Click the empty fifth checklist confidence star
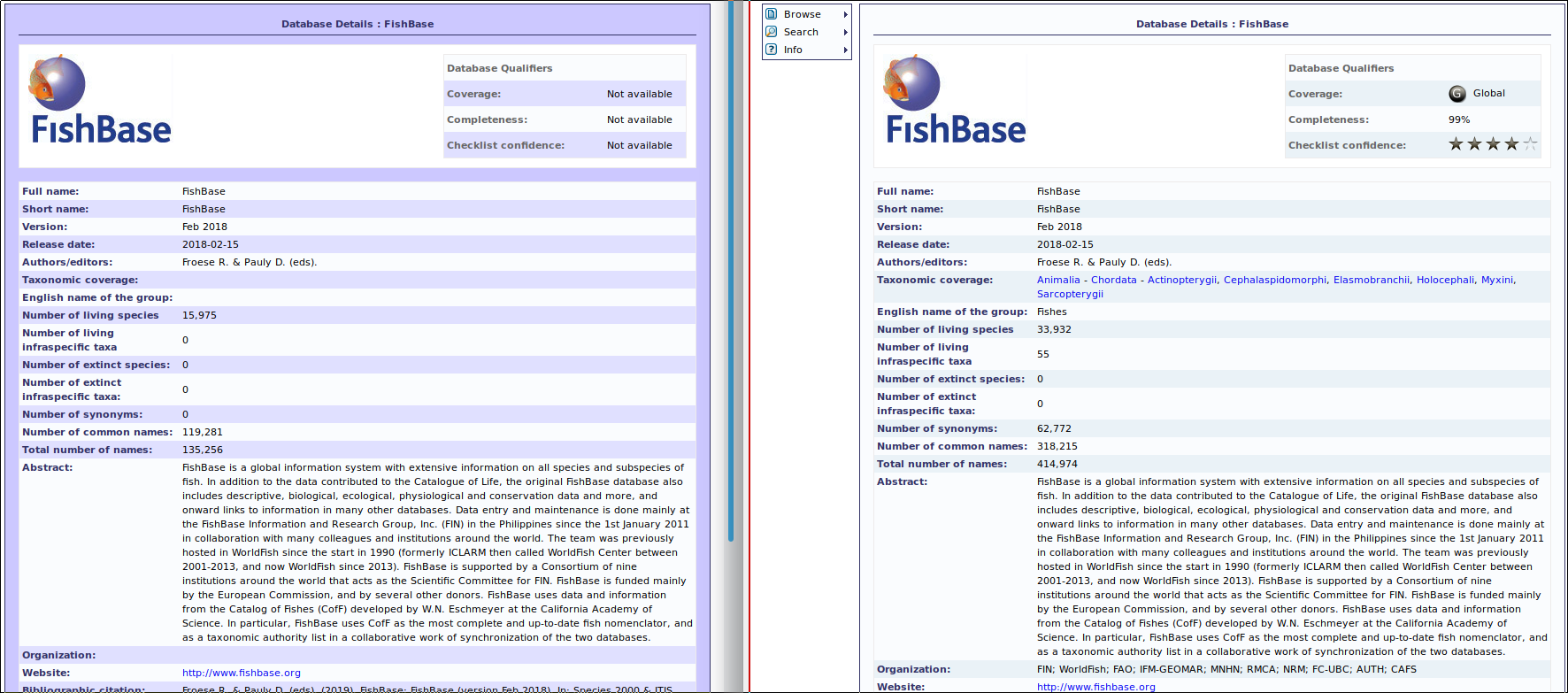 click(1530, 144)
